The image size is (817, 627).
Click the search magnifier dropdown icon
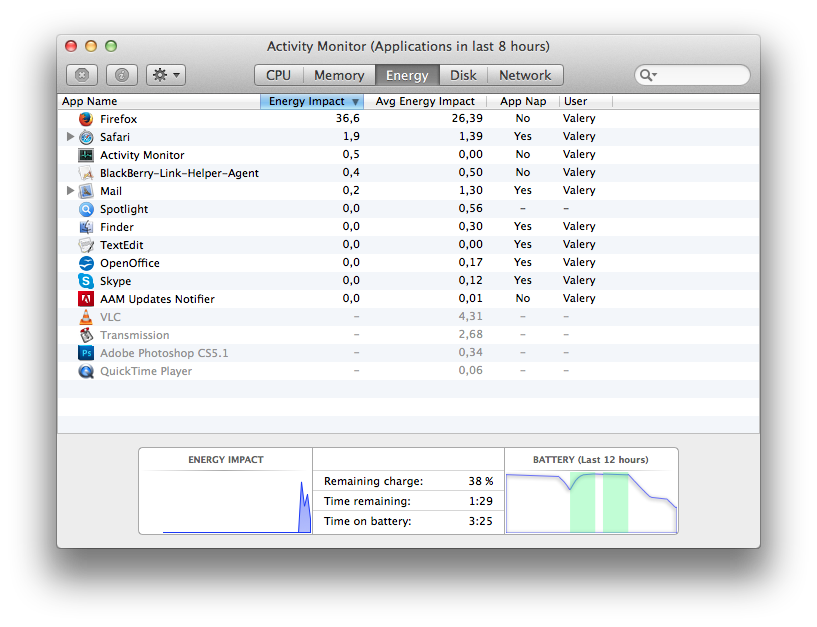[x=648, y=75]
